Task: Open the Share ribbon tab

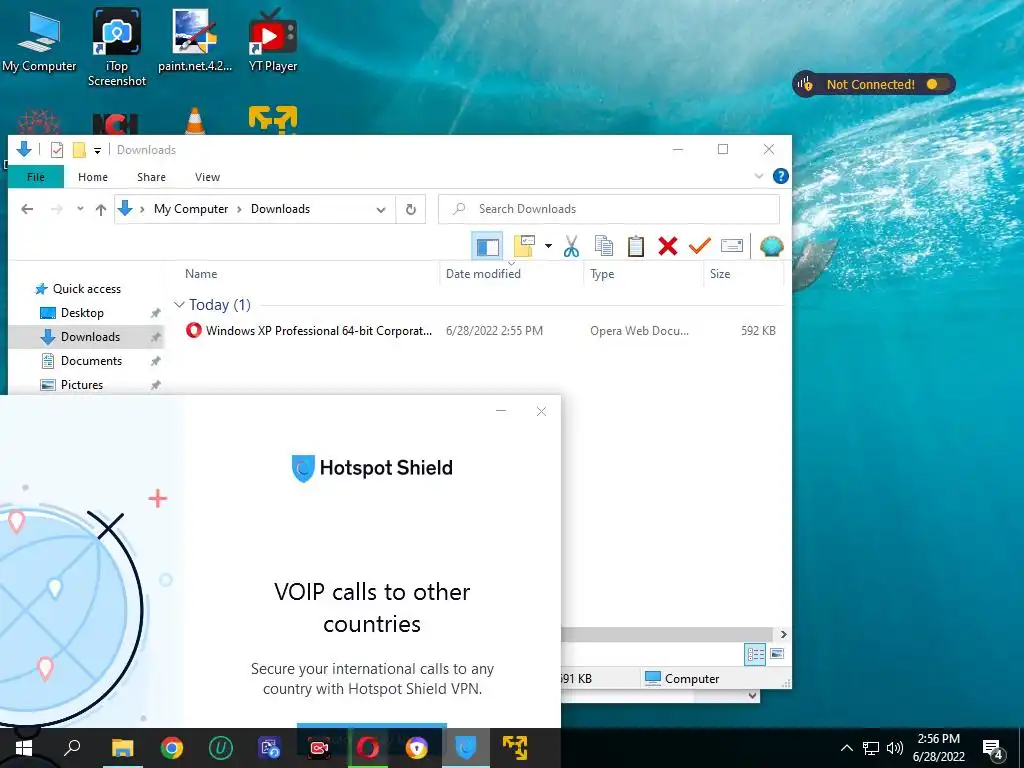Action: click(151, 177)
